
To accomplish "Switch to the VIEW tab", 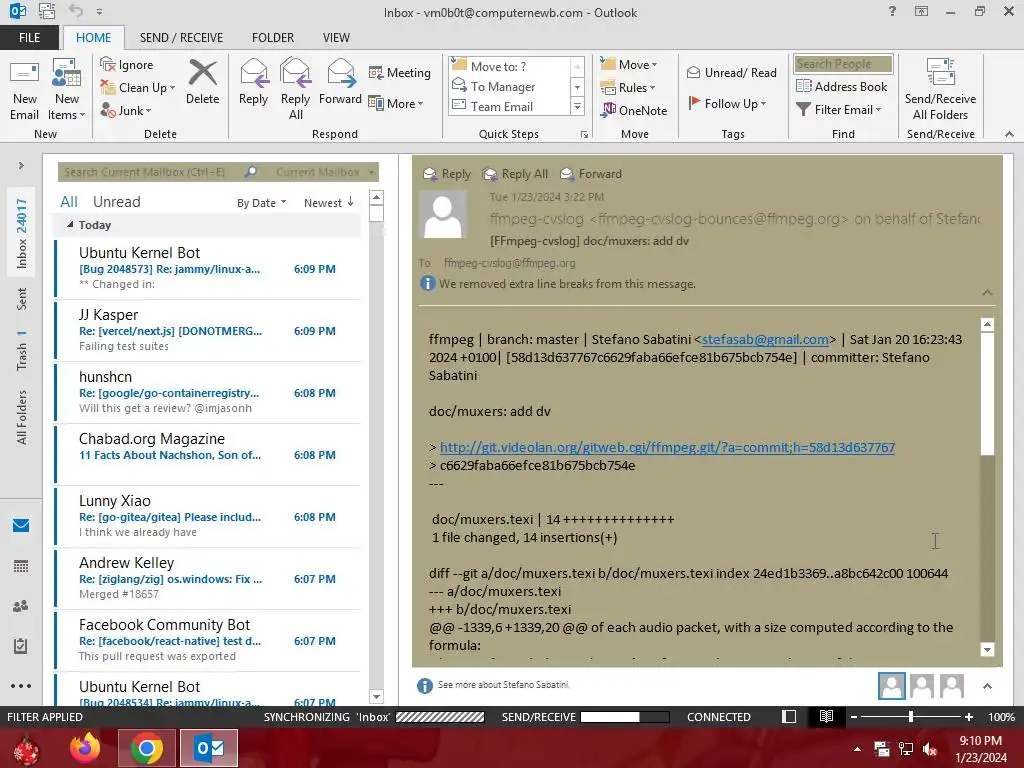I will [x=336, y=38].
